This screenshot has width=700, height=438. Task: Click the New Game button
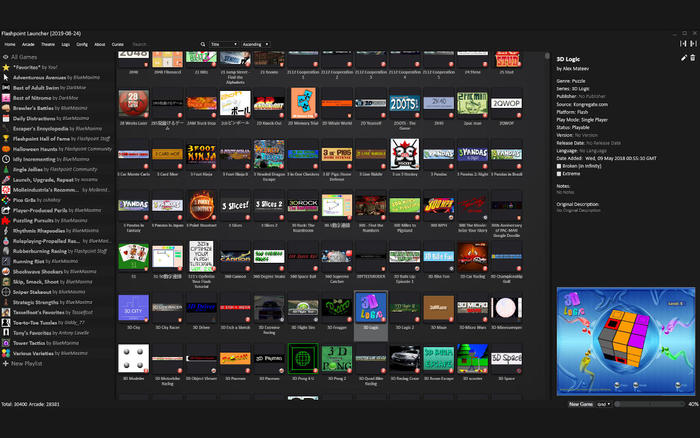[x=580, y=404]
